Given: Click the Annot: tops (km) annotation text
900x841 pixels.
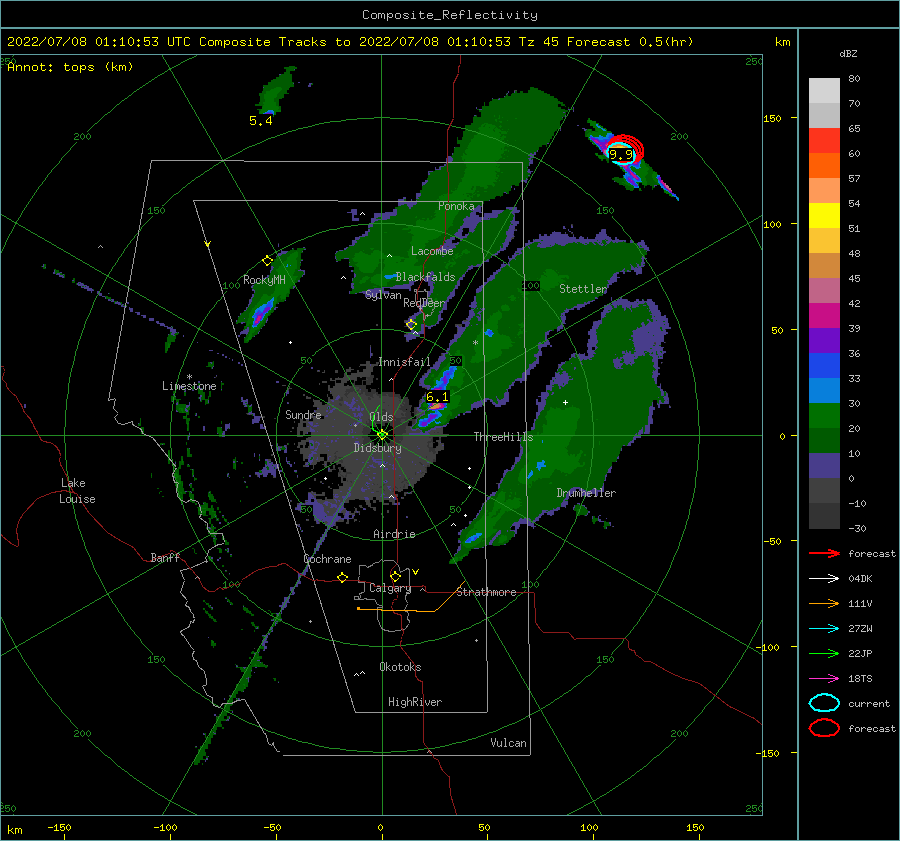Looking at the screenshot, I should [70, 67].
